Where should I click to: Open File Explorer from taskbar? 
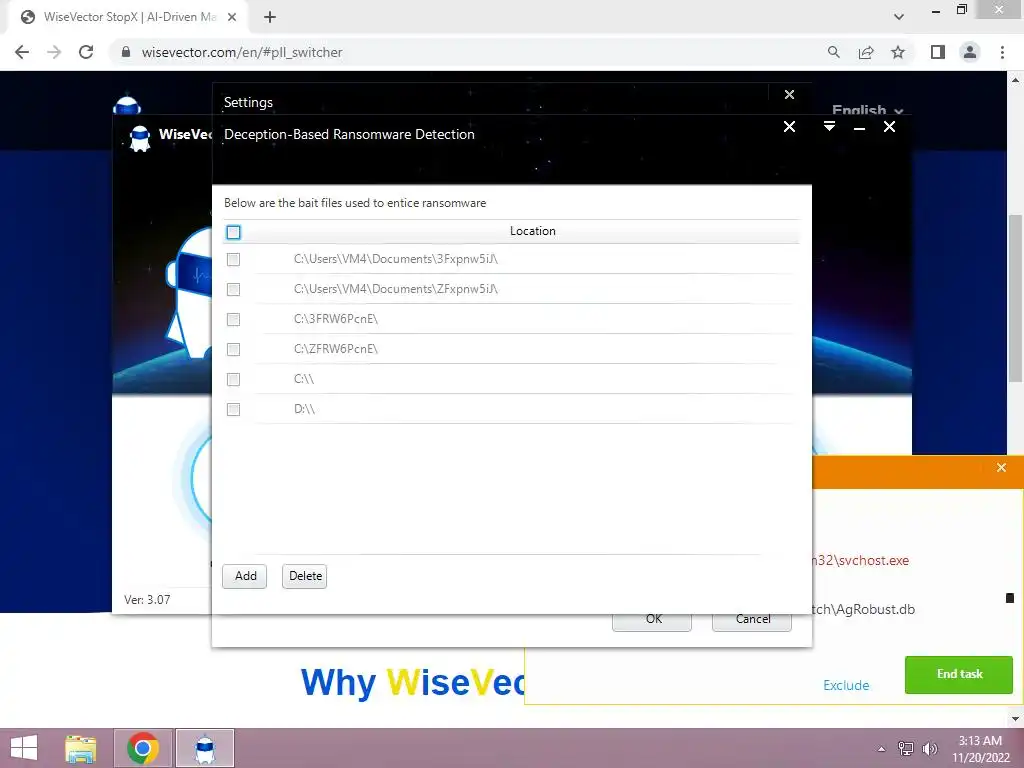pos(81,748)
